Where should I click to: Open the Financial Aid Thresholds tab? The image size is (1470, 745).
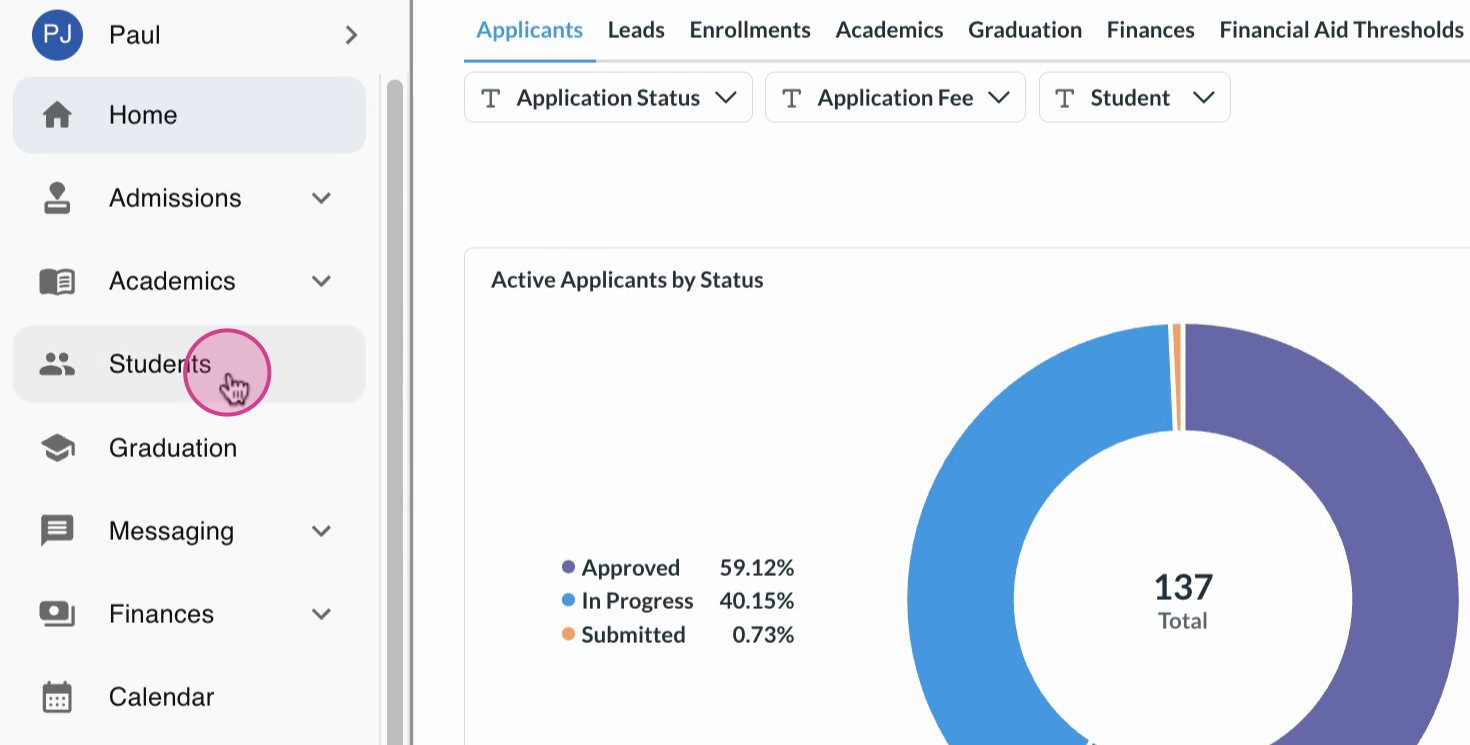coord(1341,30)
